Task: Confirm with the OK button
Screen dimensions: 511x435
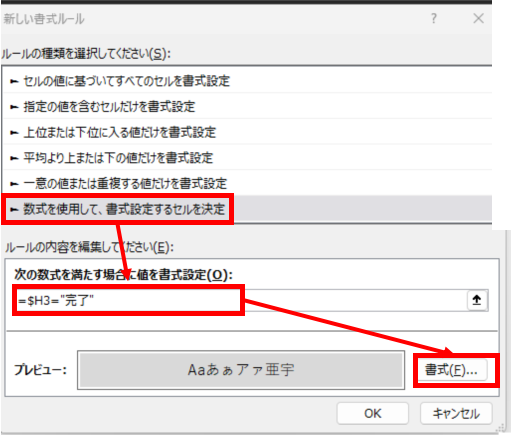Action: click(373, 413)
